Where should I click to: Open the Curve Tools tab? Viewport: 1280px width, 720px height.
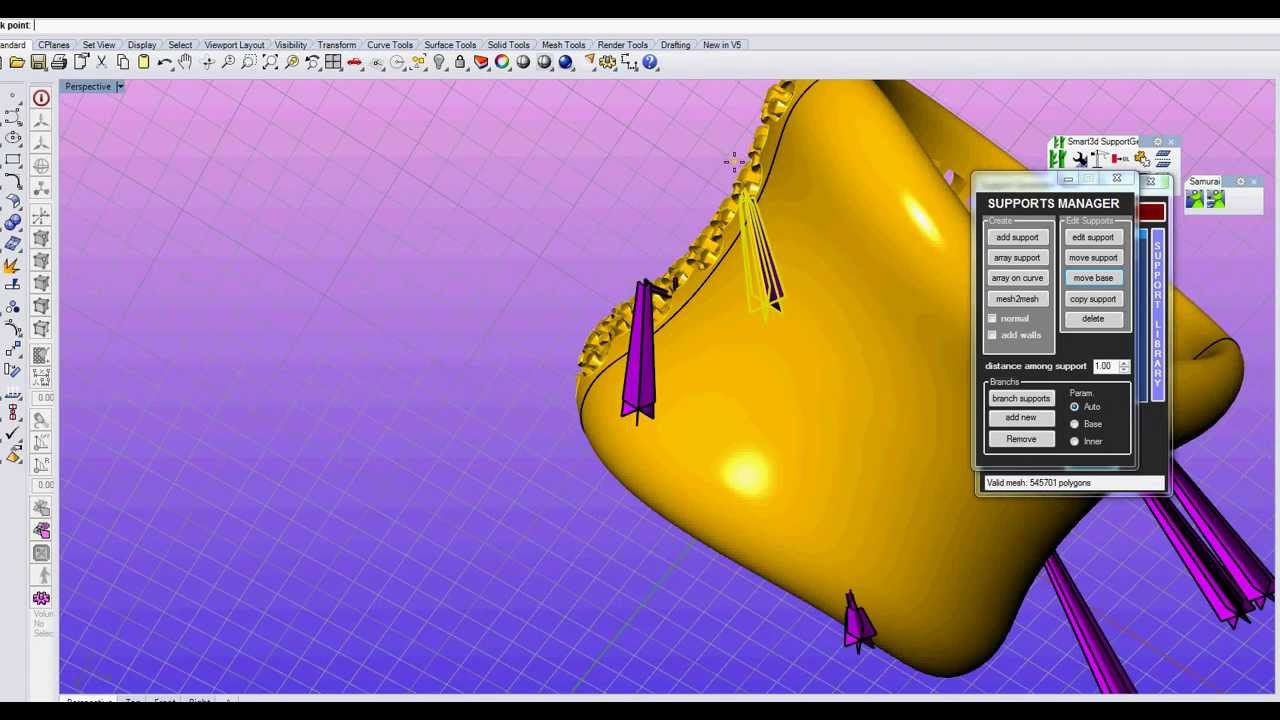point(390,45)
